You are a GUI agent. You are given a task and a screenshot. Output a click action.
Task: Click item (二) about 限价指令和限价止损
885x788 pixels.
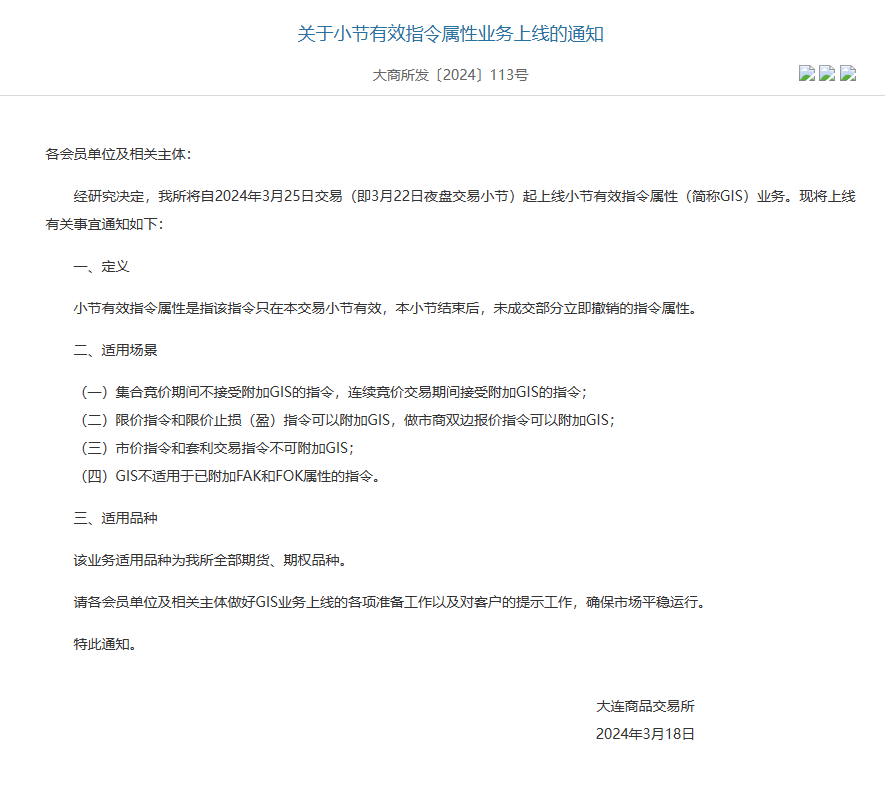click(347, 420)
